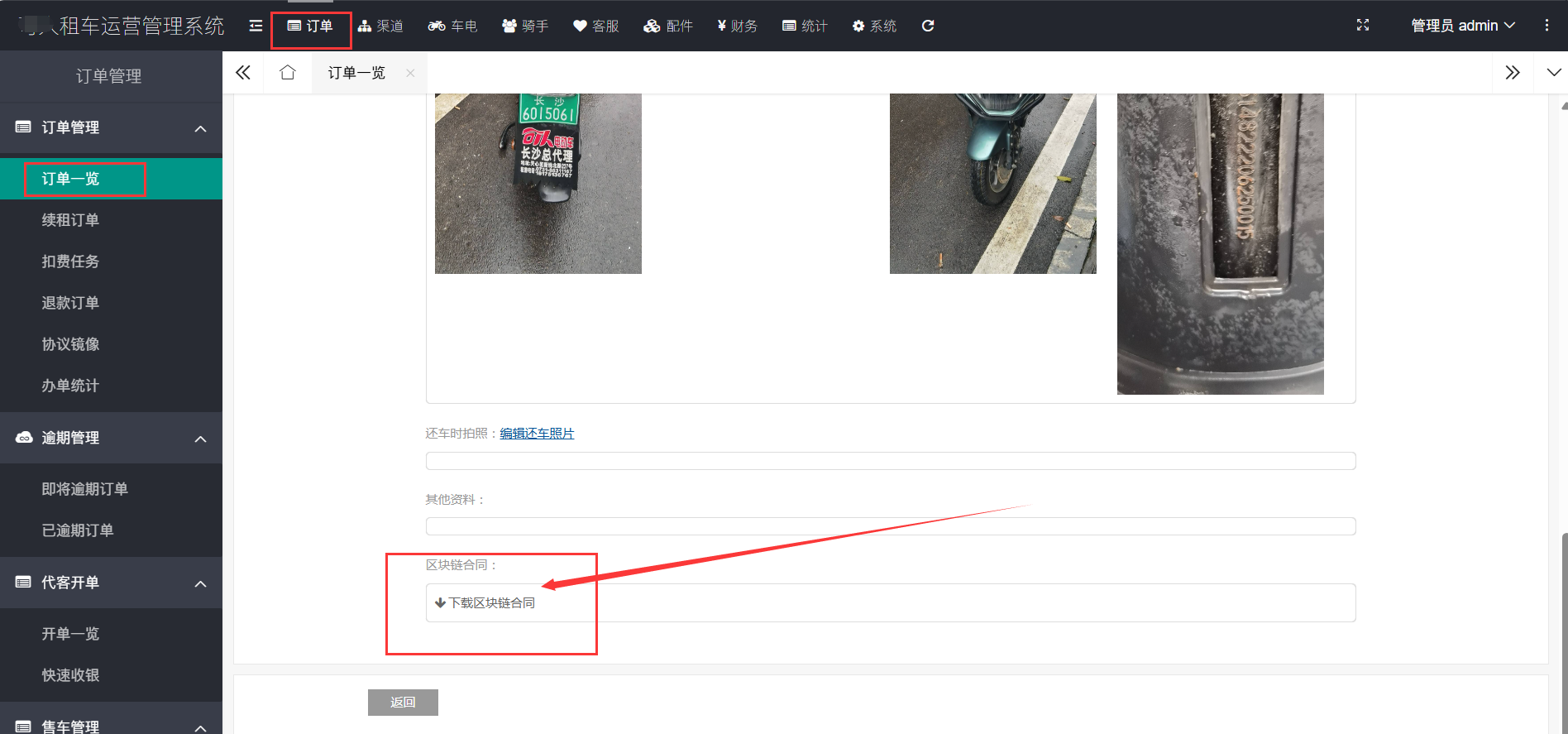Image resolution: width=1568 pixels, height=734 pixels.
Task: Click the refresh icon in top bar
Action: (928, 26)
